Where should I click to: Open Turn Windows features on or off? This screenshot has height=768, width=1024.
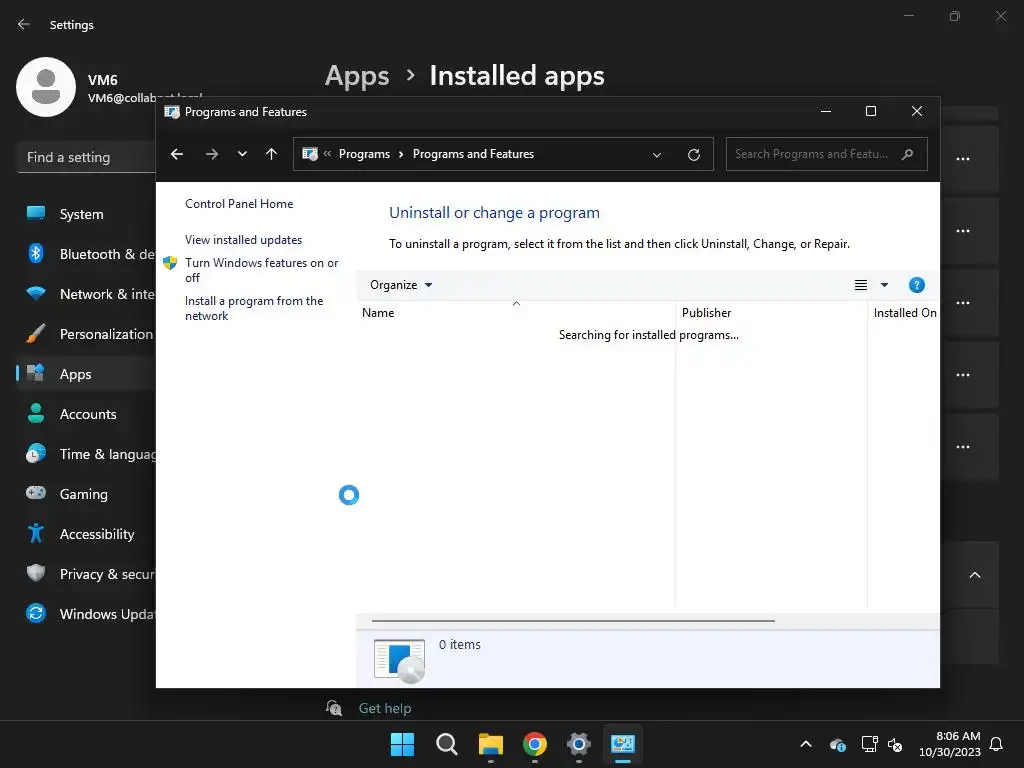(261, 270)
